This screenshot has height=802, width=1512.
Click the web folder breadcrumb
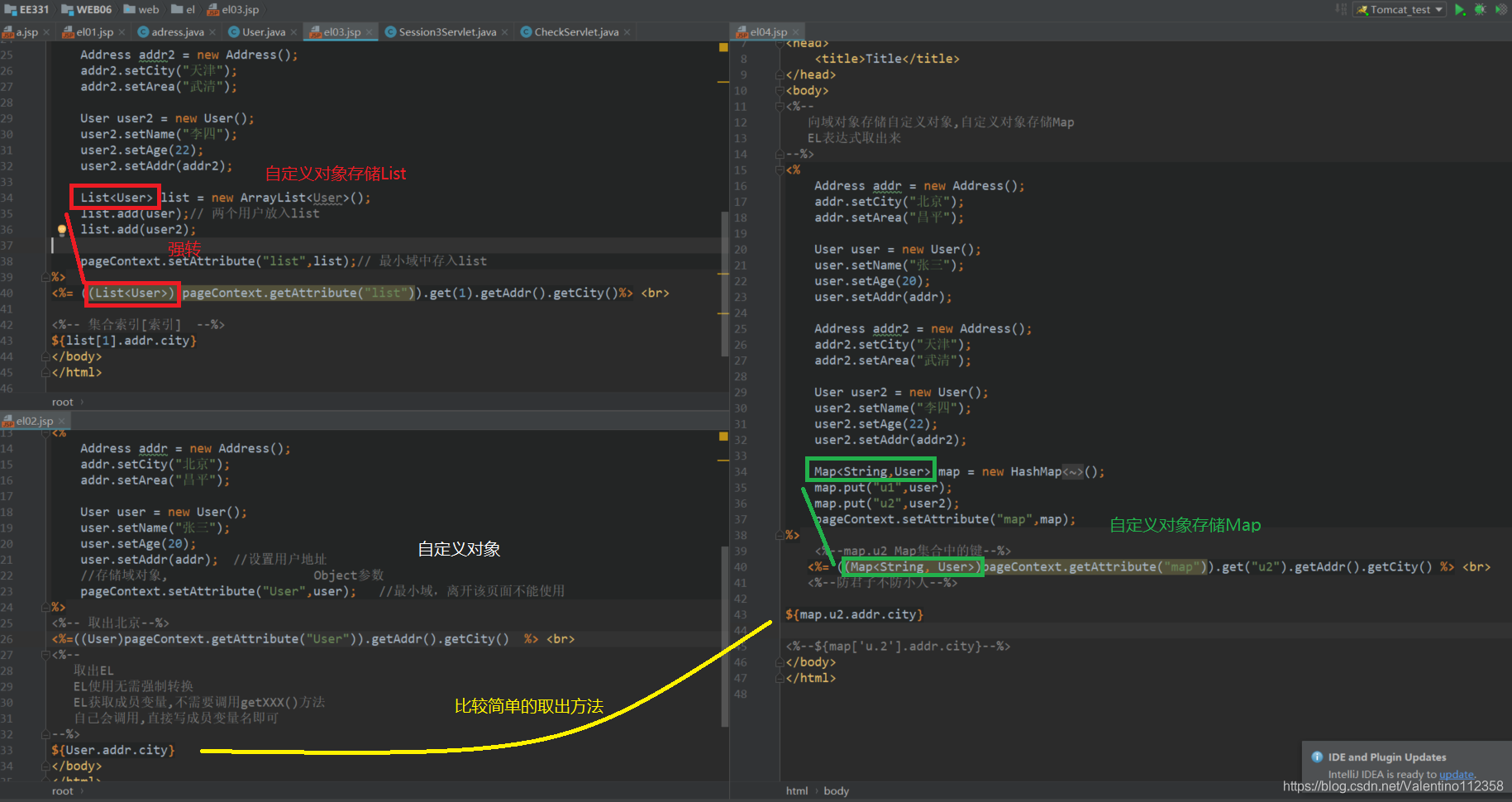point(141,9)
